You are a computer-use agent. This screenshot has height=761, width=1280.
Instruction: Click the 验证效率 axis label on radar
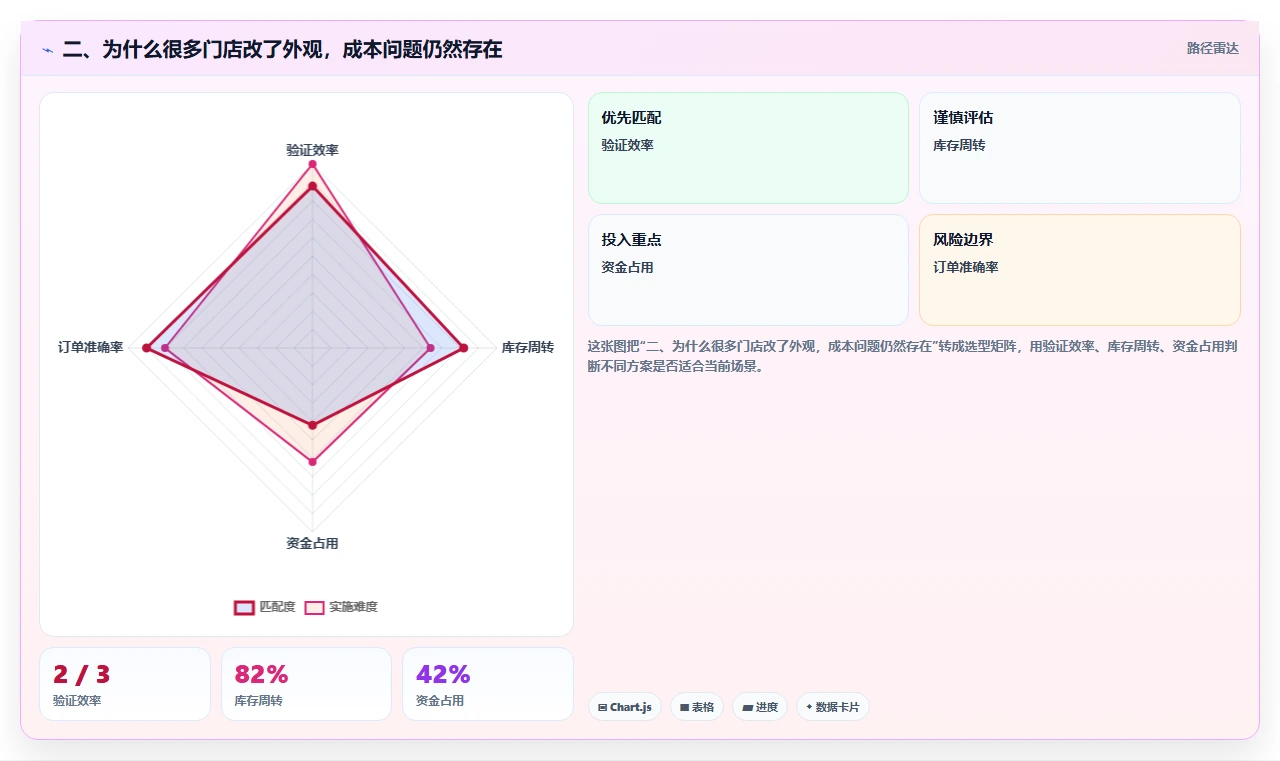(x=312, y=150)
